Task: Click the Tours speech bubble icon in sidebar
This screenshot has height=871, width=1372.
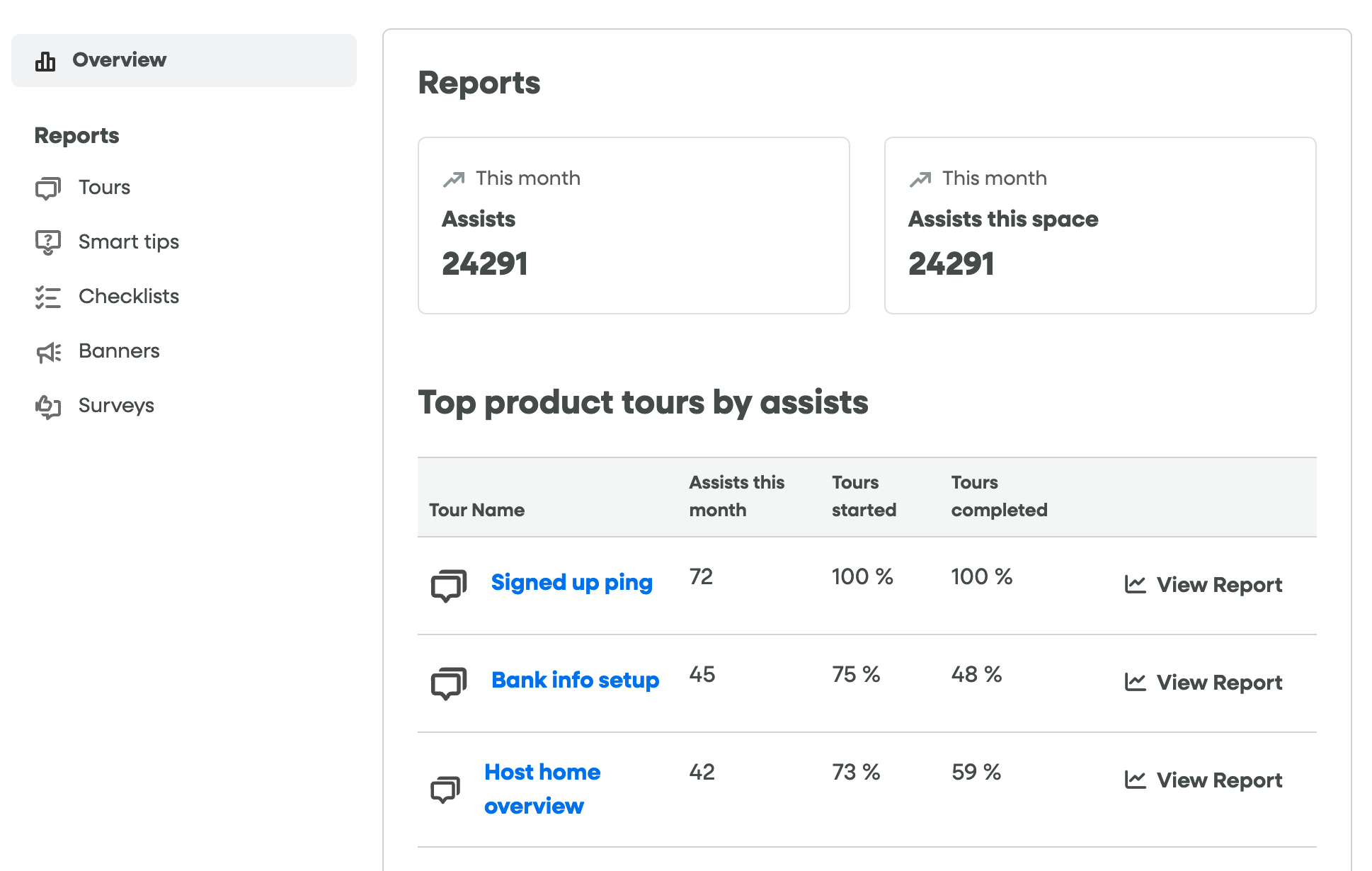Action: (48, 188)
